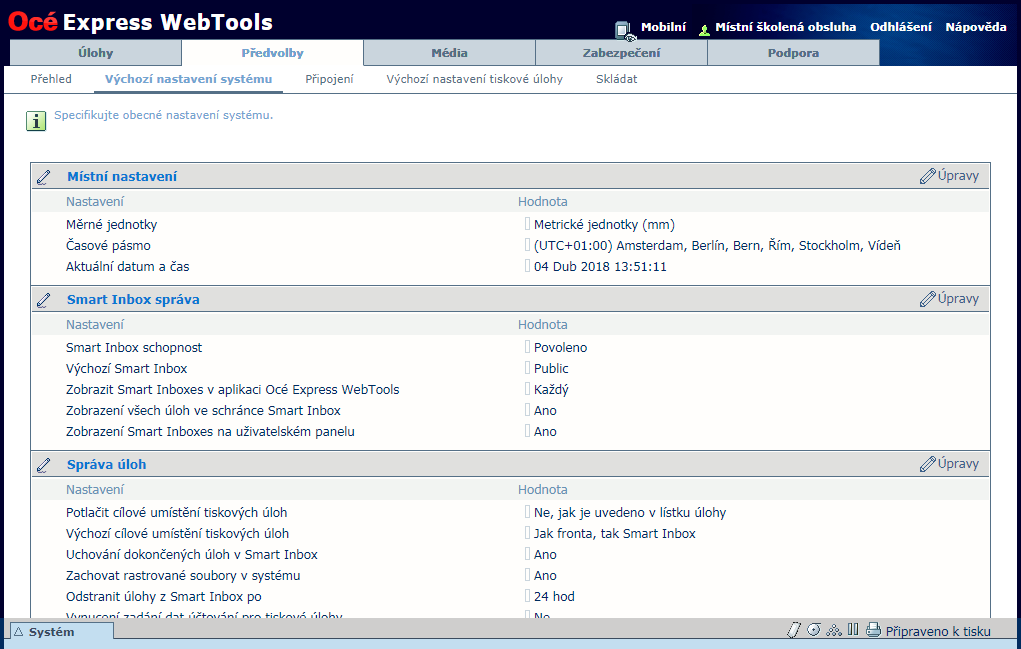Click Úpravy for Místní nastavení
This screenshot has height=649, width=1021.
coord(949,176)
